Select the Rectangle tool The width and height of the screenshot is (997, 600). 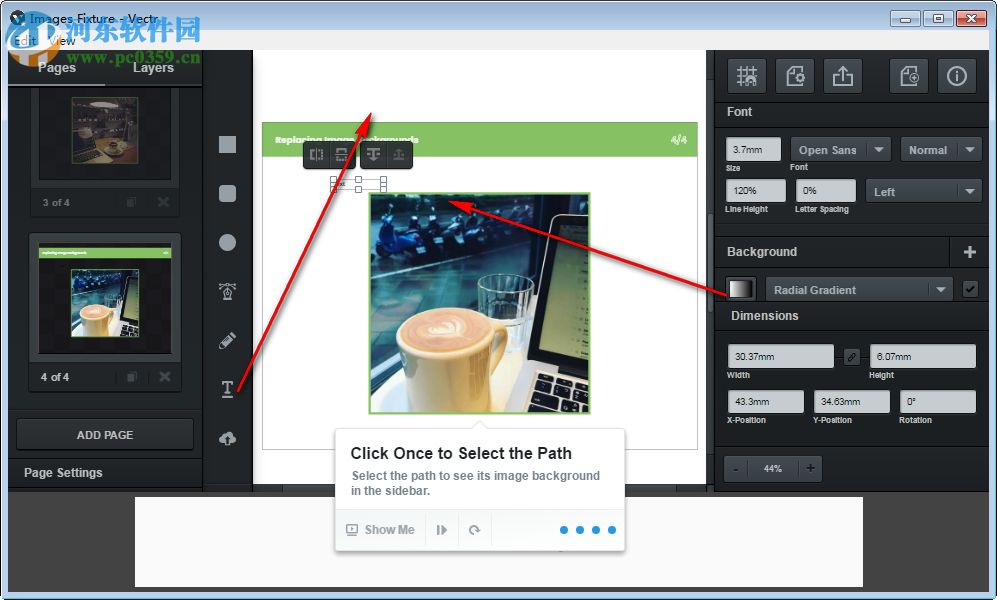(227, 144)
